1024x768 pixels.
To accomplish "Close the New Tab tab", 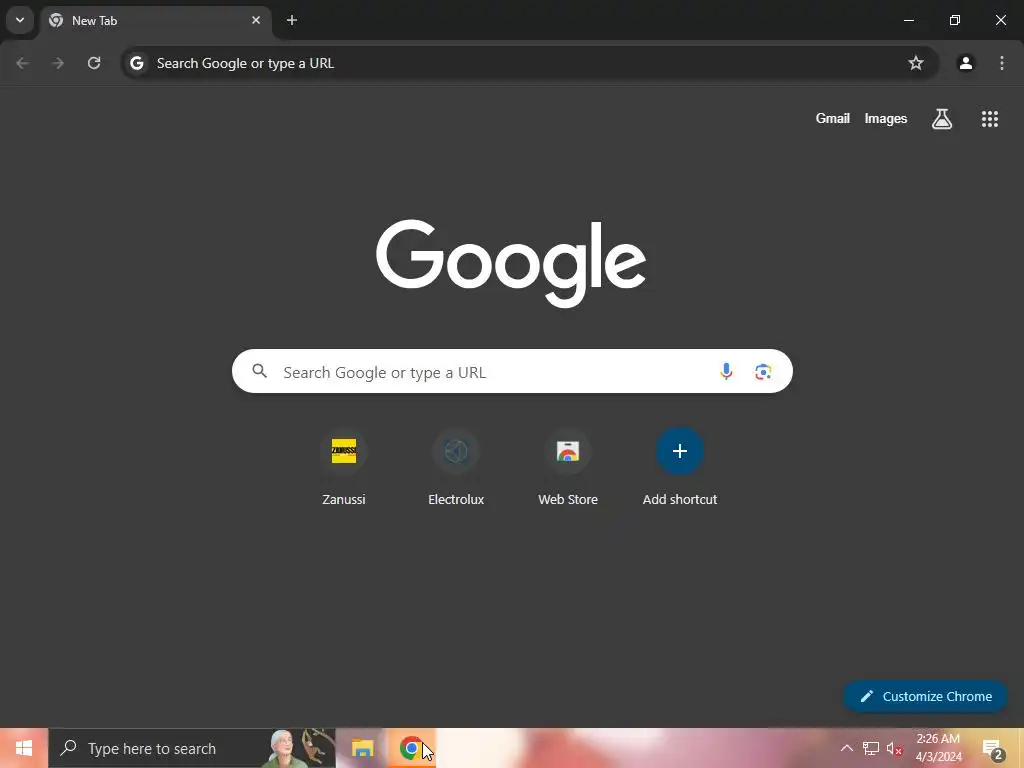I will coord(256,20).
